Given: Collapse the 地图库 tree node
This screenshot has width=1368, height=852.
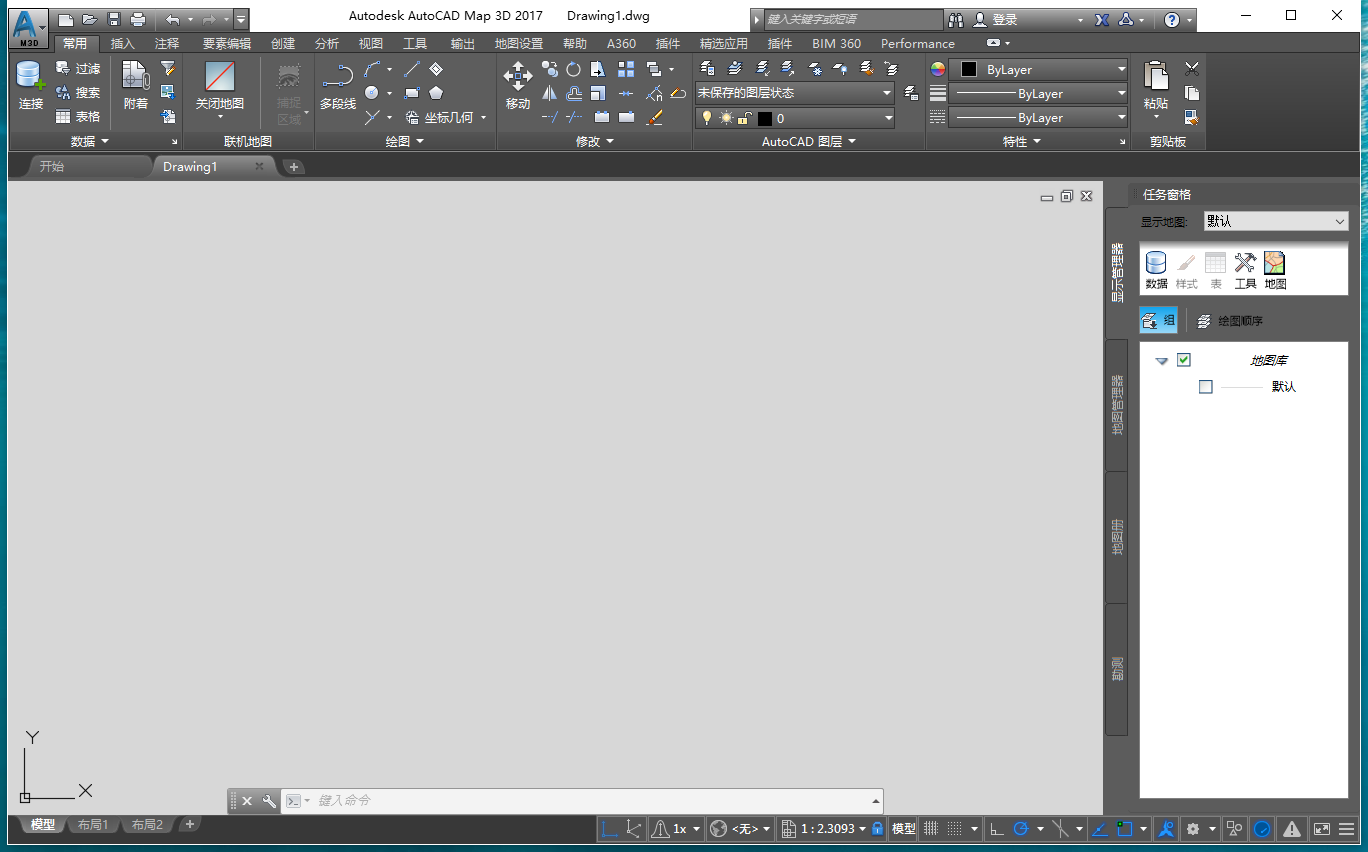Looking at the screenshot, I should tap(1161, 361).
